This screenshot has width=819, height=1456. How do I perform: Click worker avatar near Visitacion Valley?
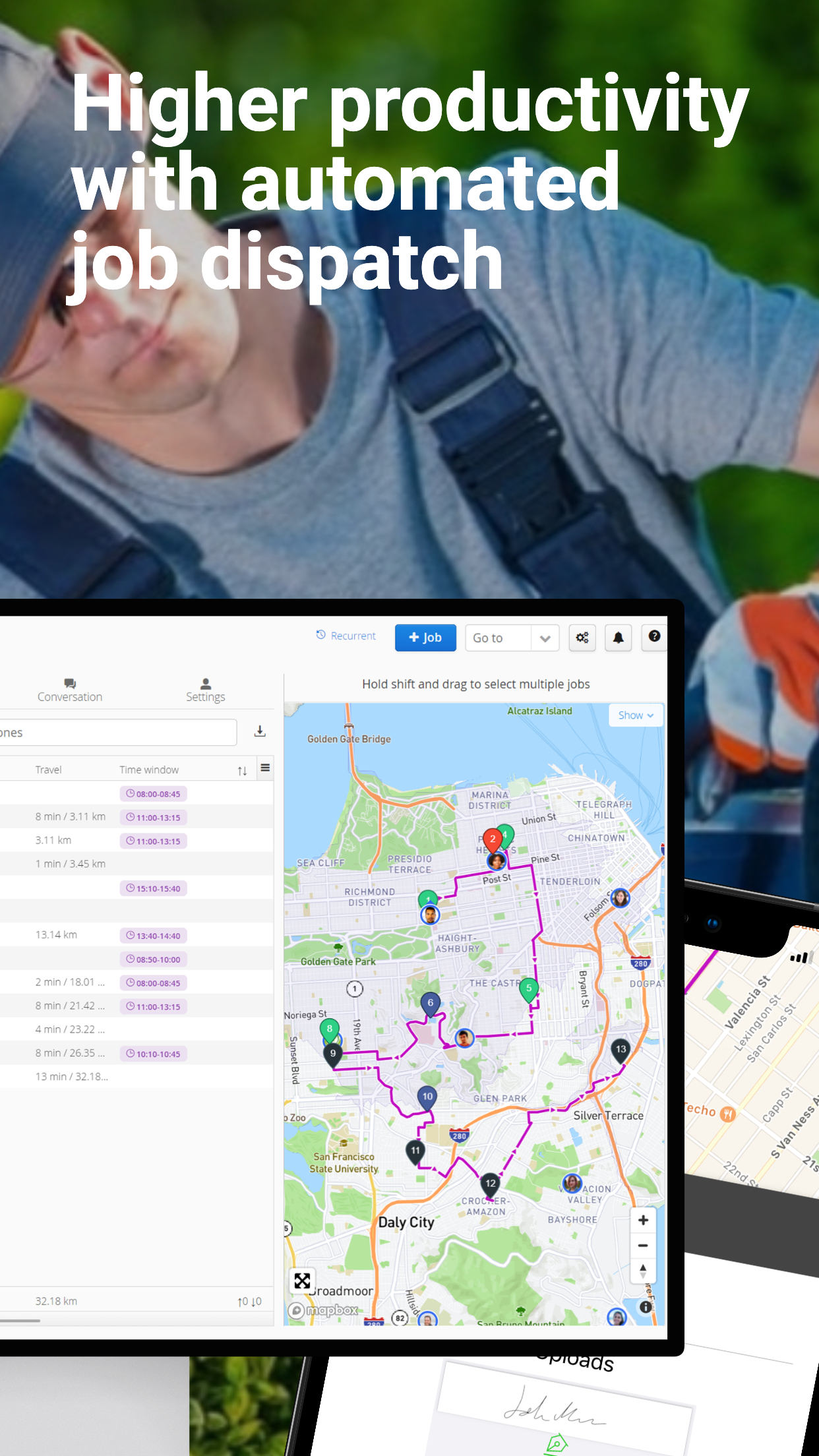tap(572, 1183)
